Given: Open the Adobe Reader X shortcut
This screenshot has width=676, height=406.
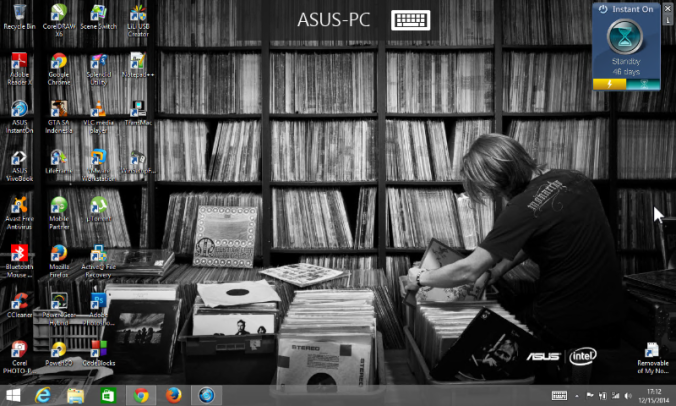Looking at the screenshot, I should point(19,68).
